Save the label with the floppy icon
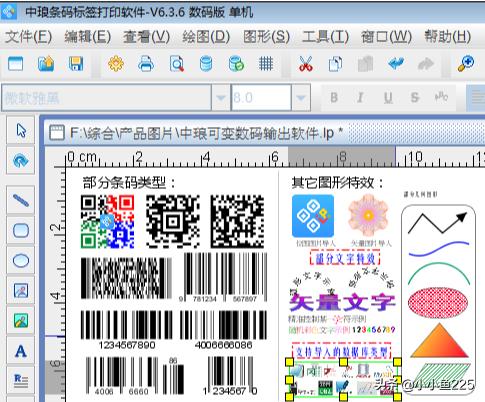Viewport: 485px width, 402px height. click(x=76, y=64)
